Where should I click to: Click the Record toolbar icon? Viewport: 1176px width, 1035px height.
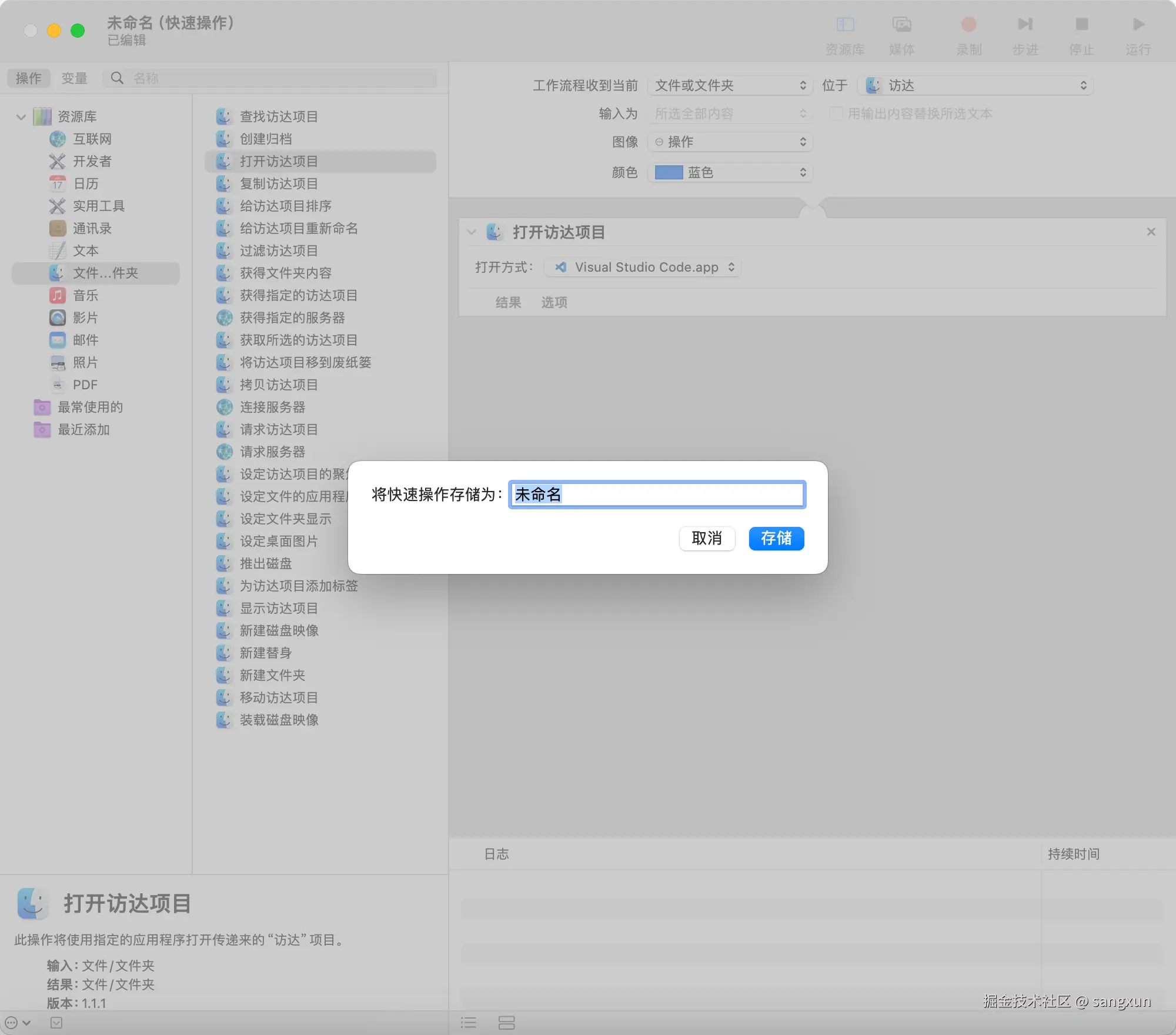pyautogui.click(x=968, y=25)
